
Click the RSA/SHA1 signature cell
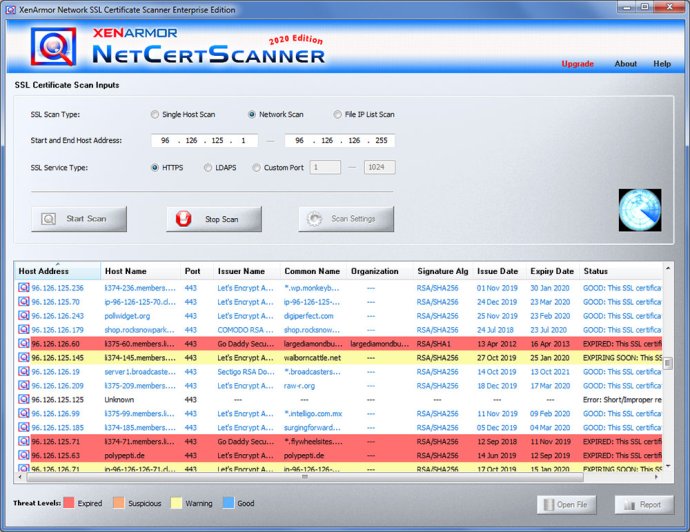pyautogui.click(x=433, y=344)
